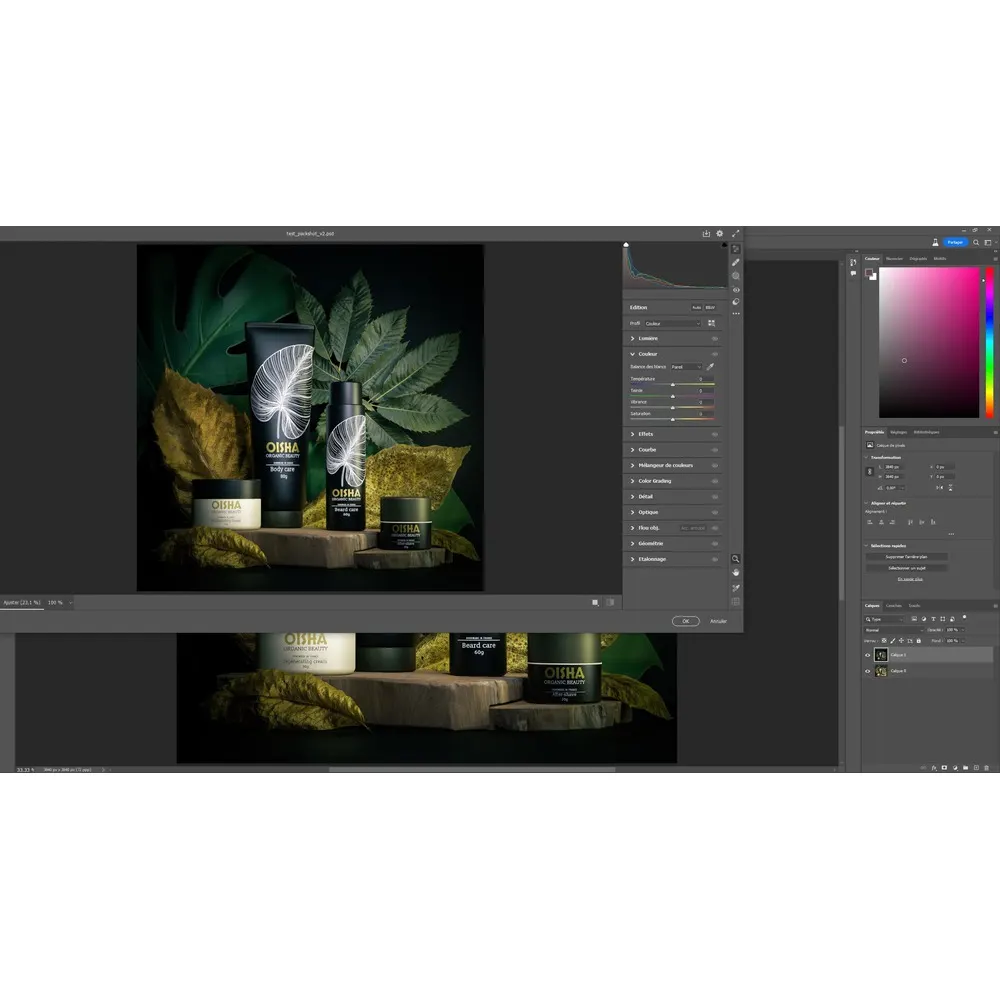Click Annuler to cancel Camera Raw

coord(718,621)
